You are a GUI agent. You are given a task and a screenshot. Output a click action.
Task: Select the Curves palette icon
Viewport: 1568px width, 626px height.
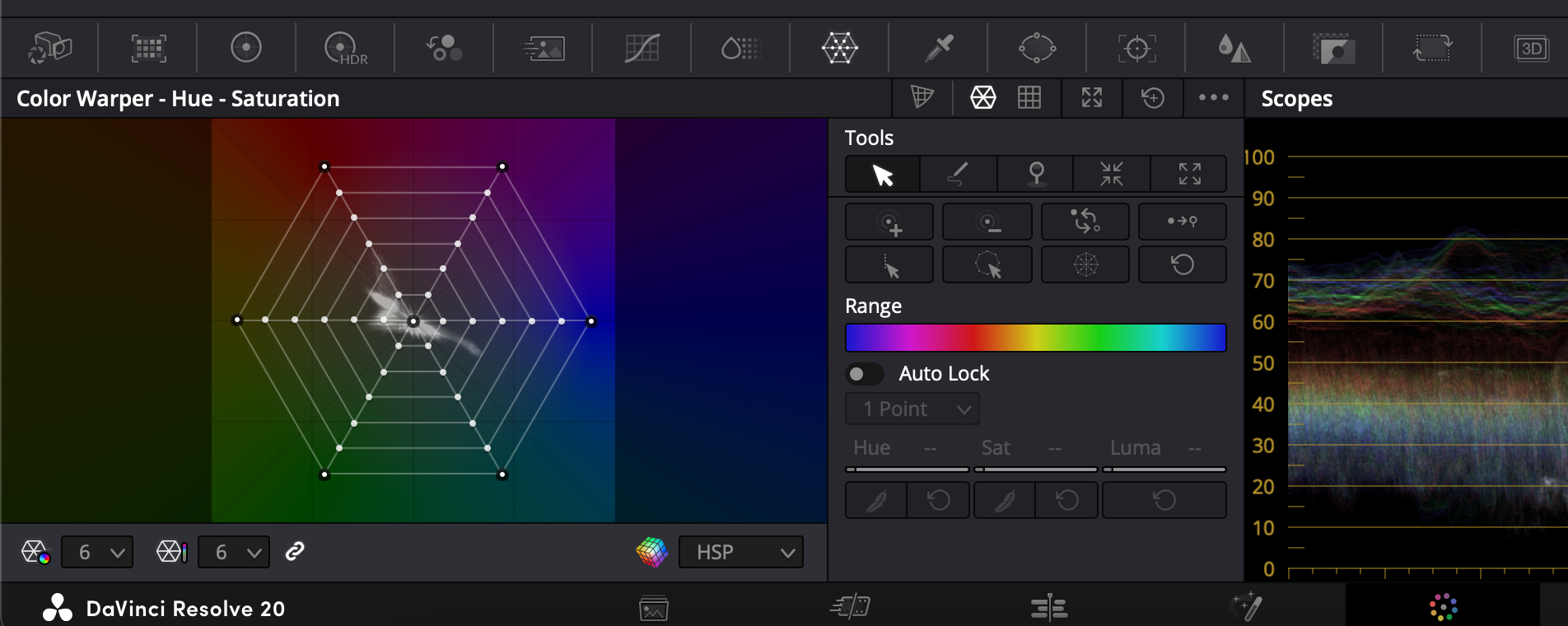click(642, 49)
